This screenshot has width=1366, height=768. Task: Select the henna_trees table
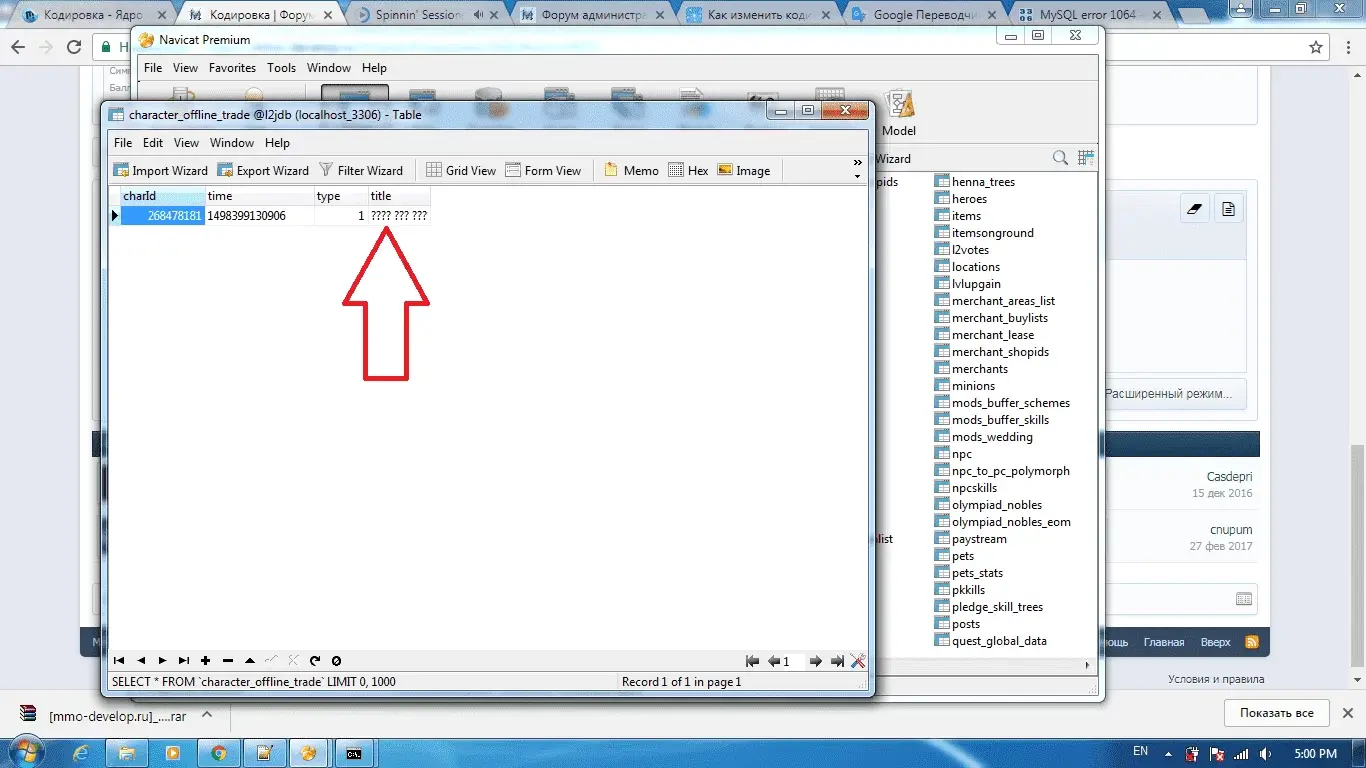(x=975, y=182)
